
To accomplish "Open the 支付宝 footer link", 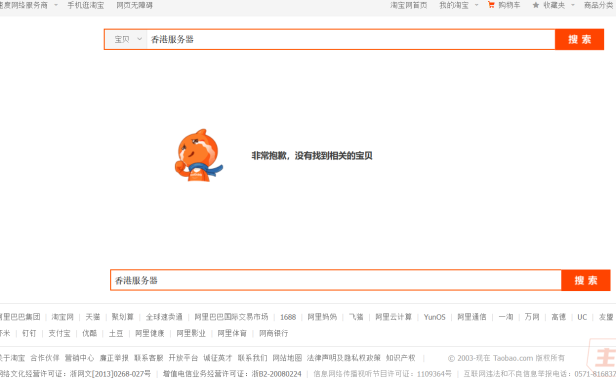I will coord(59,333).
